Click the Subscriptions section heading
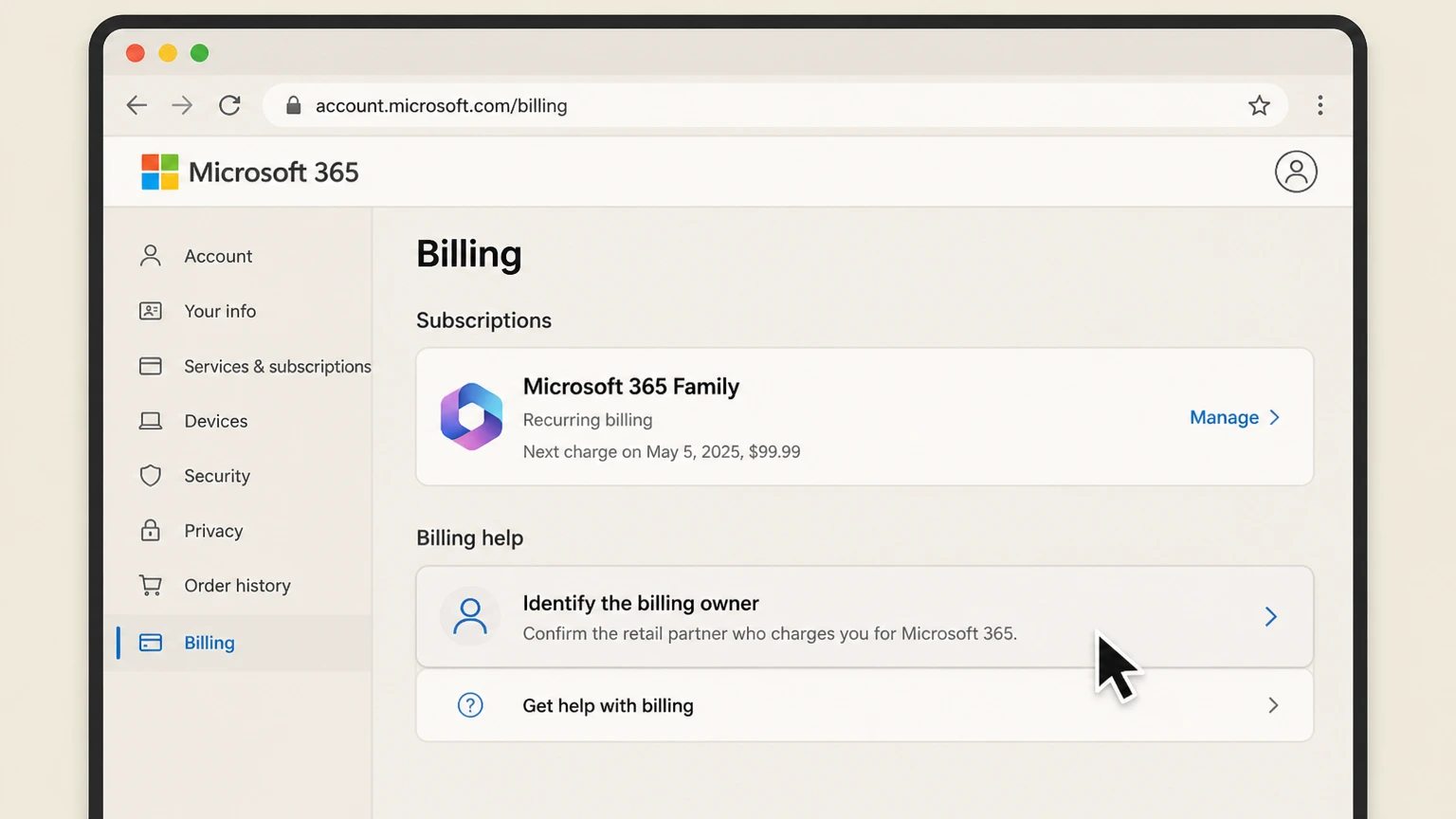The height and width of the screenshot is (819, 1456). (x=483, y=320)
